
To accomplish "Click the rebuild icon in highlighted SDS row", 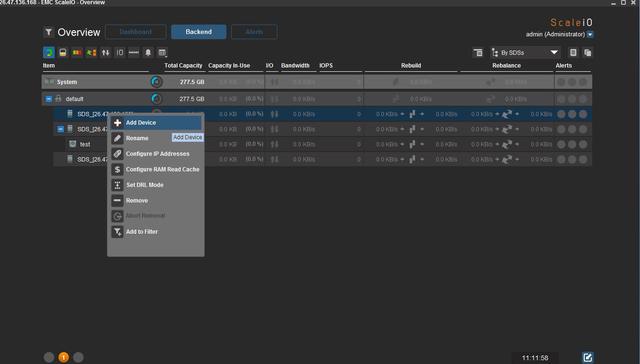I will 412,114.
